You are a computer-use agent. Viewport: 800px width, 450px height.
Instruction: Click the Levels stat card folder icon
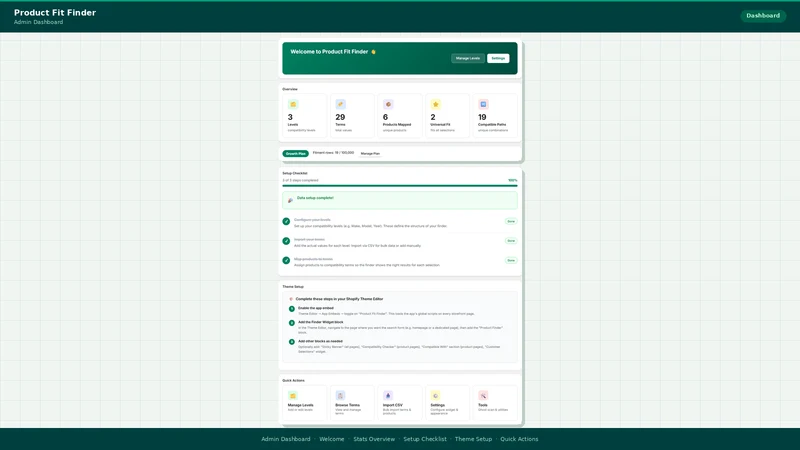click(293, 105)
